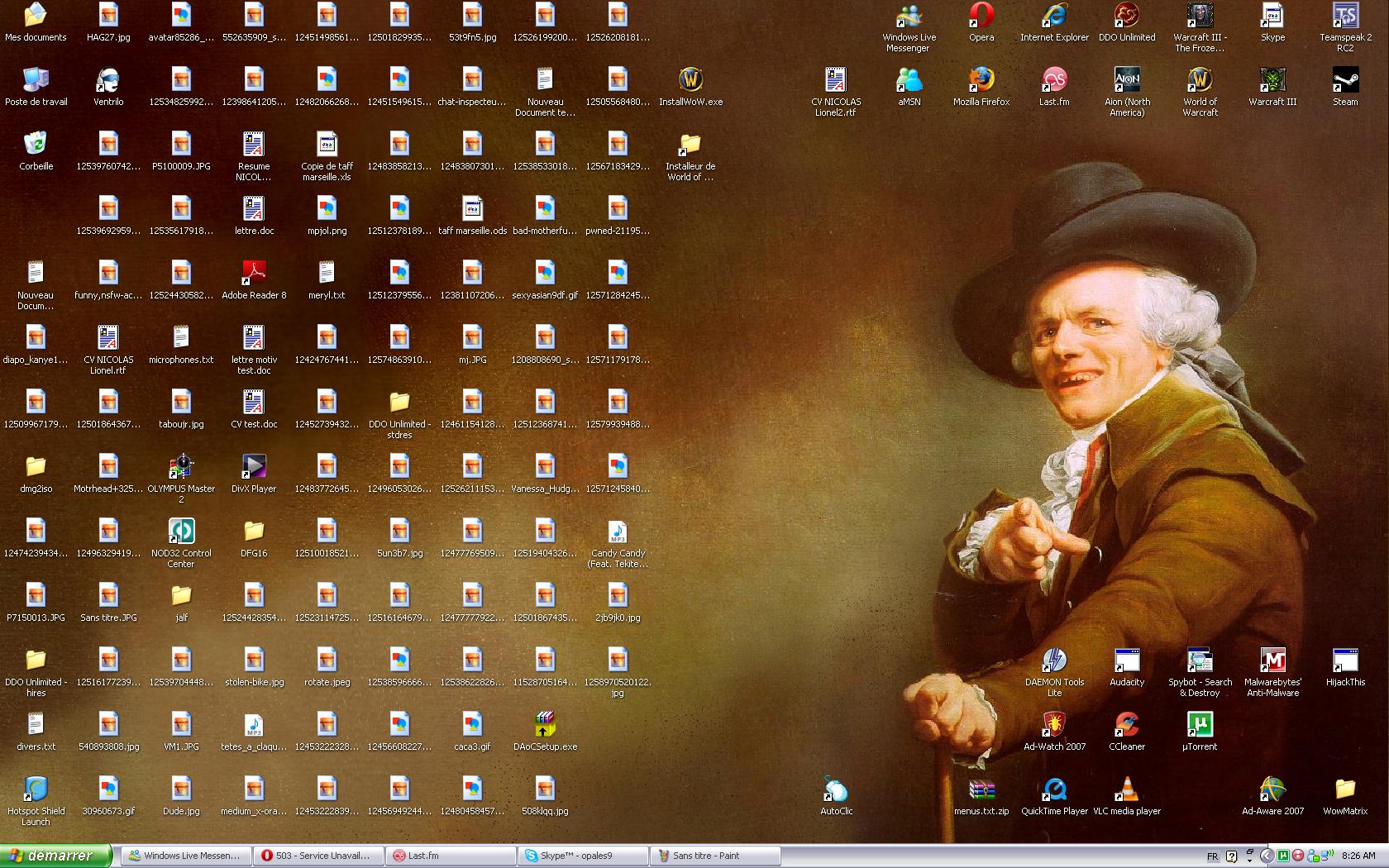Open the Opera browser shortcut
Image resolution: width=1389 pixels, height=868 pixels.
pyautogui.click(x=981, y=22)
